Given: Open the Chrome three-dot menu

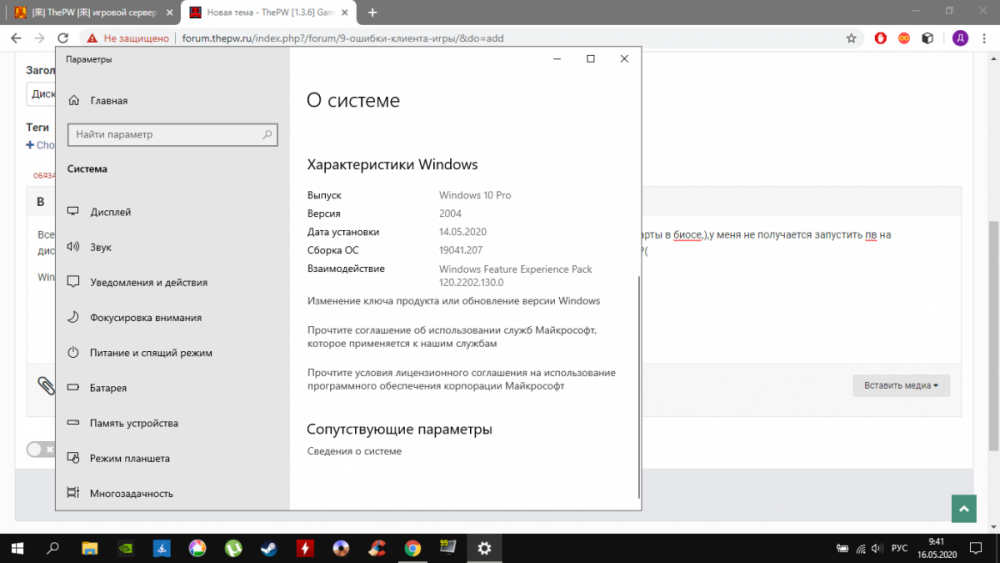Looking at the screenshot, I should point(984,38).
